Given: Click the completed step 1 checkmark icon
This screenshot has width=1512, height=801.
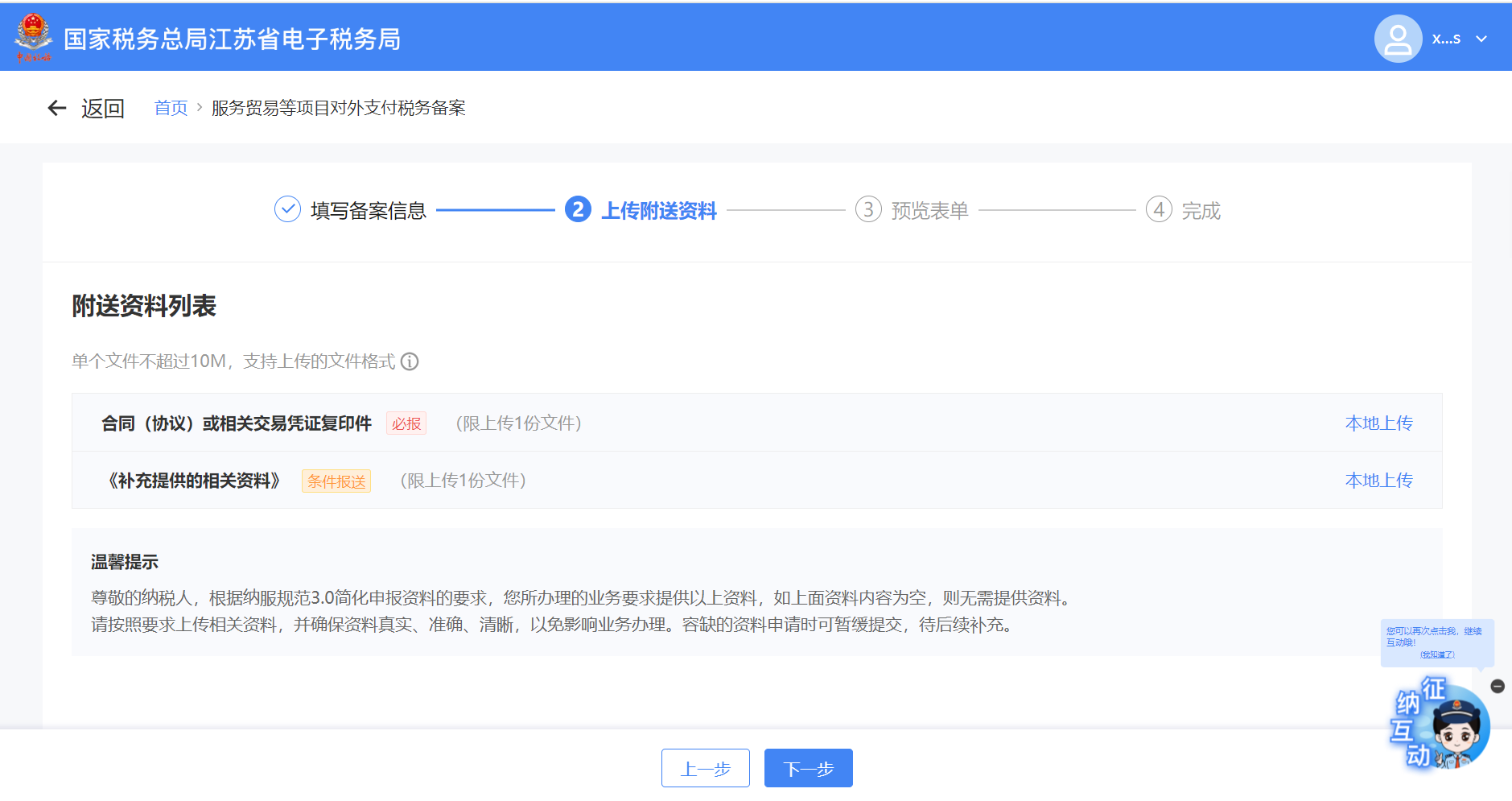Looking at the screenshot, I should pos(287,209).
